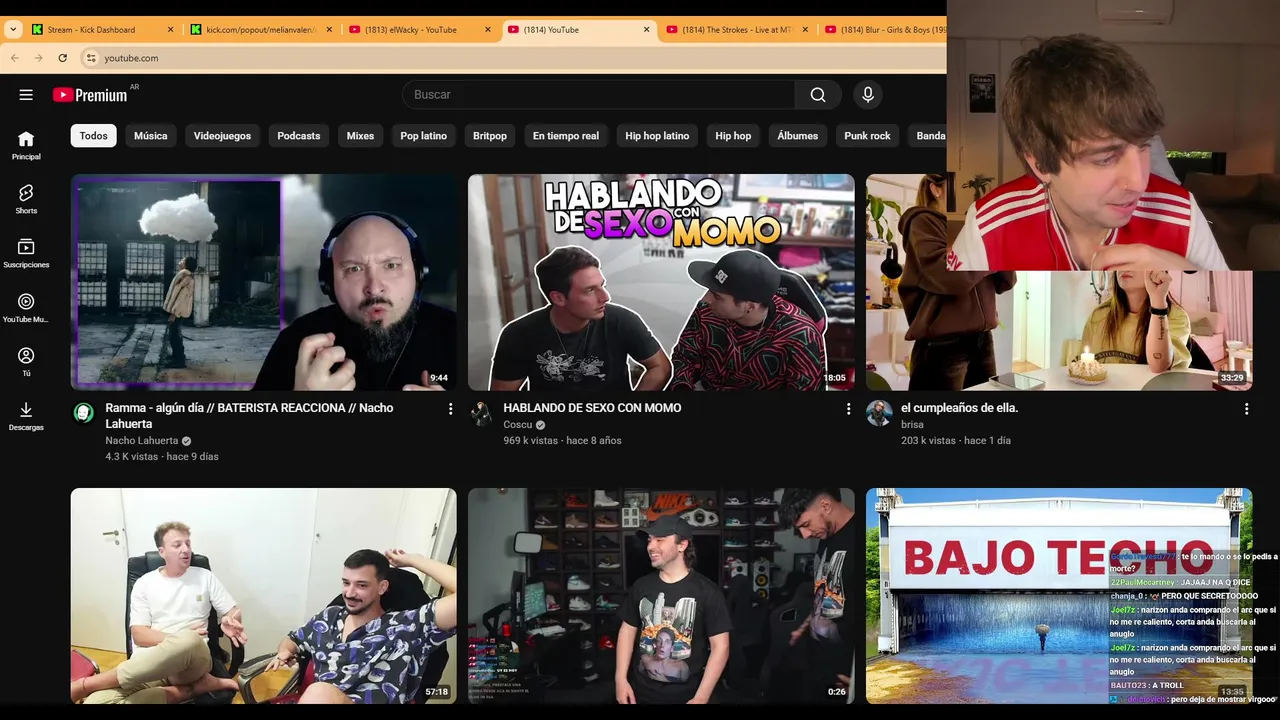
Task: Open Shorts from the sidebar
Action: click(26, 199)
